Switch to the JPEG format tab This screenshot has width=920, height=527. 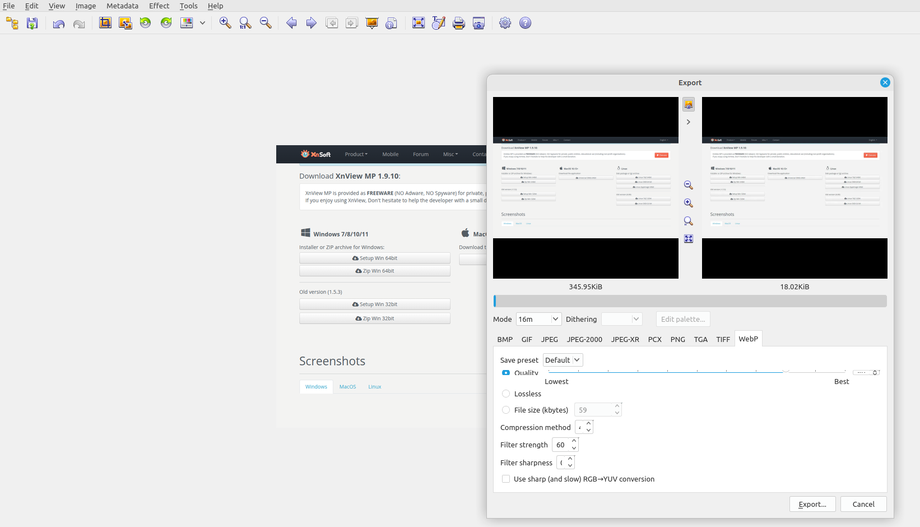point(549,339)
